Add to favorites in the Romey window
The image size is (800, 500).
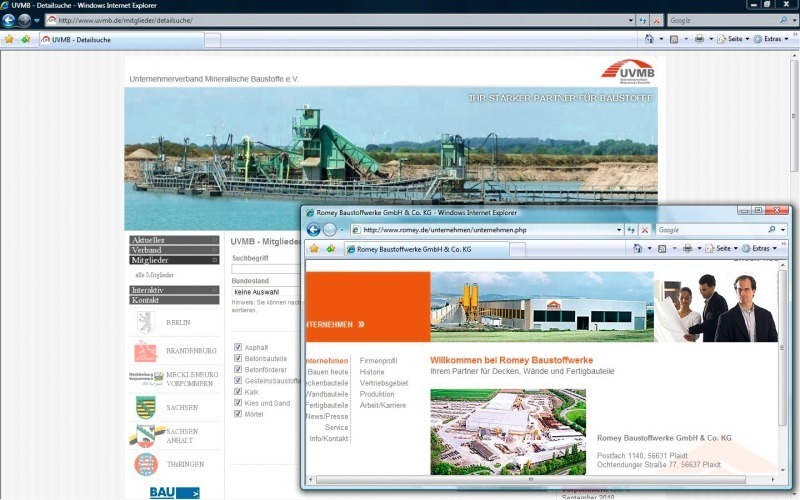pos(331,248)
